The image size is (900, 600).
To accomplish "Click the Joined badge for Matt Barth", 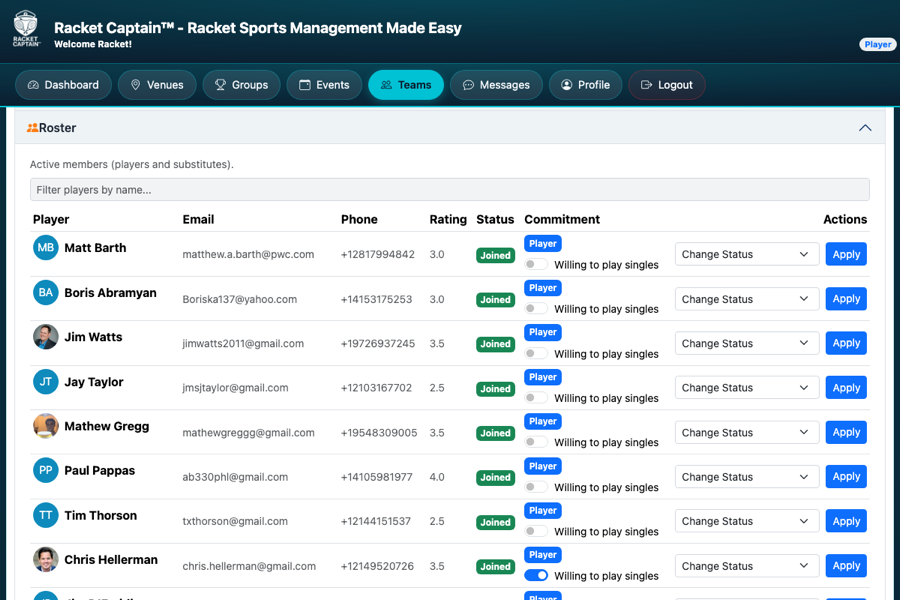I will point(495,255).
